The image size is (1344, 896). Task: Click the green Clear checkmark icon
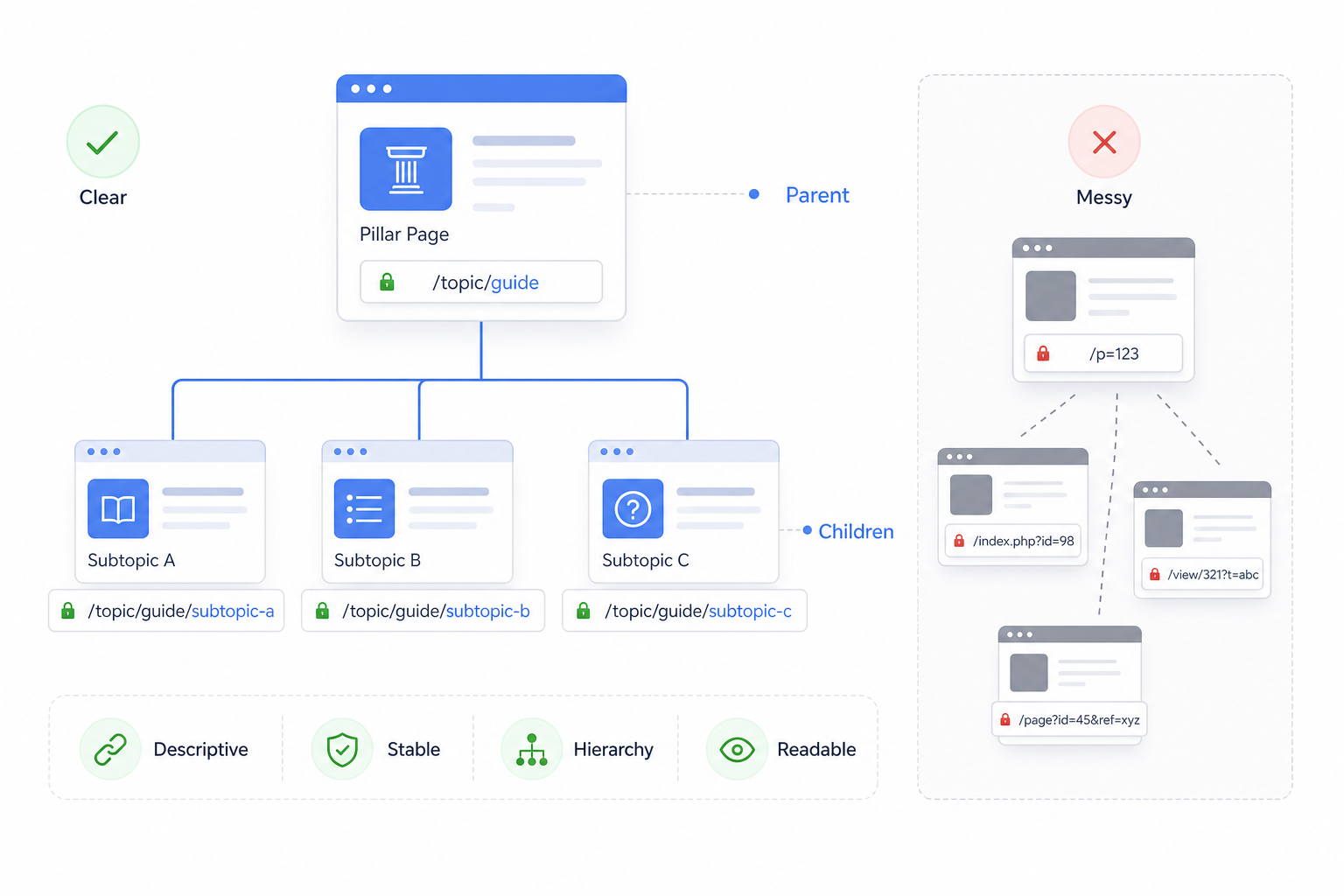[103, 142]
